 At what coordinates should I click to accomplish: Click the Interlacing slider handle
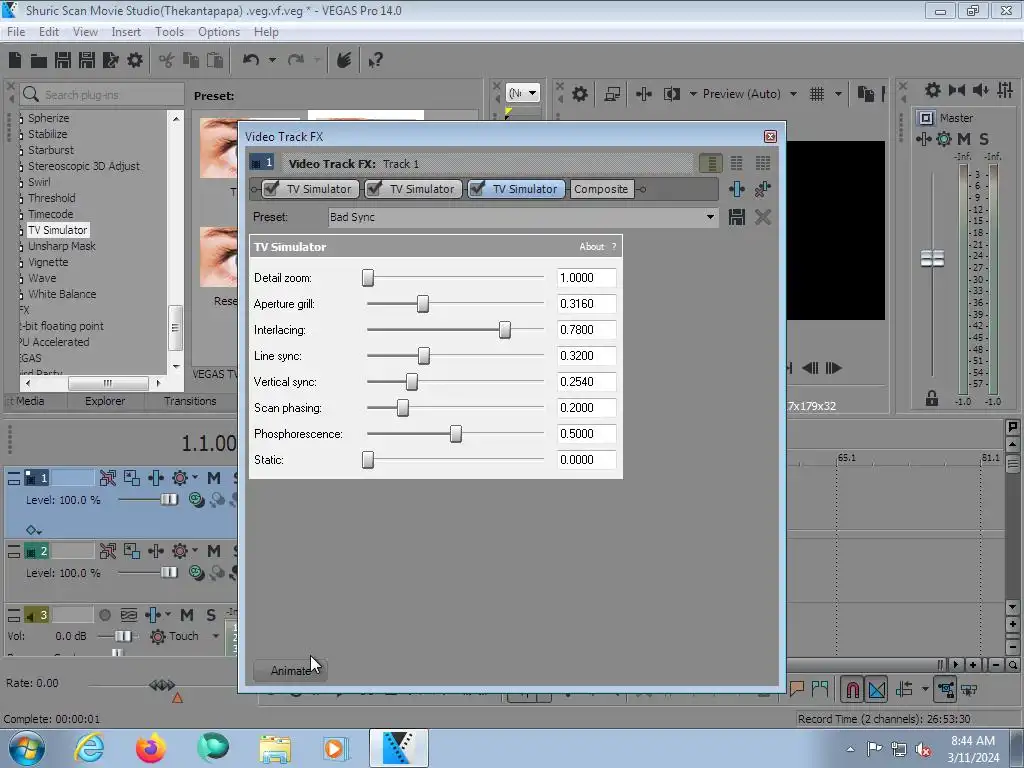505,330
